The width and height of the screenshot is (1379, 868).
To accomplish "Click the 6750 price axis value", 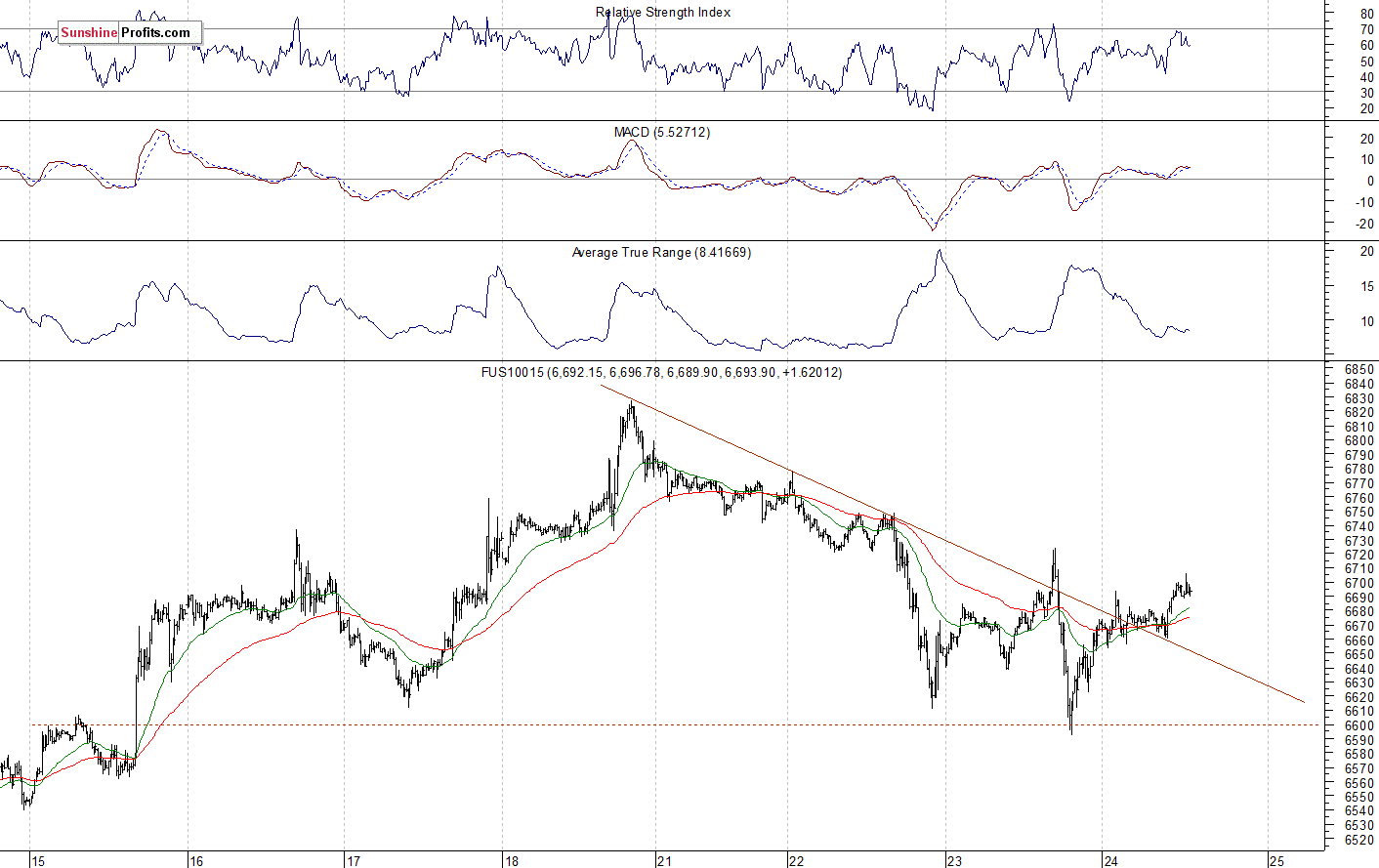I will [1359, 512].
